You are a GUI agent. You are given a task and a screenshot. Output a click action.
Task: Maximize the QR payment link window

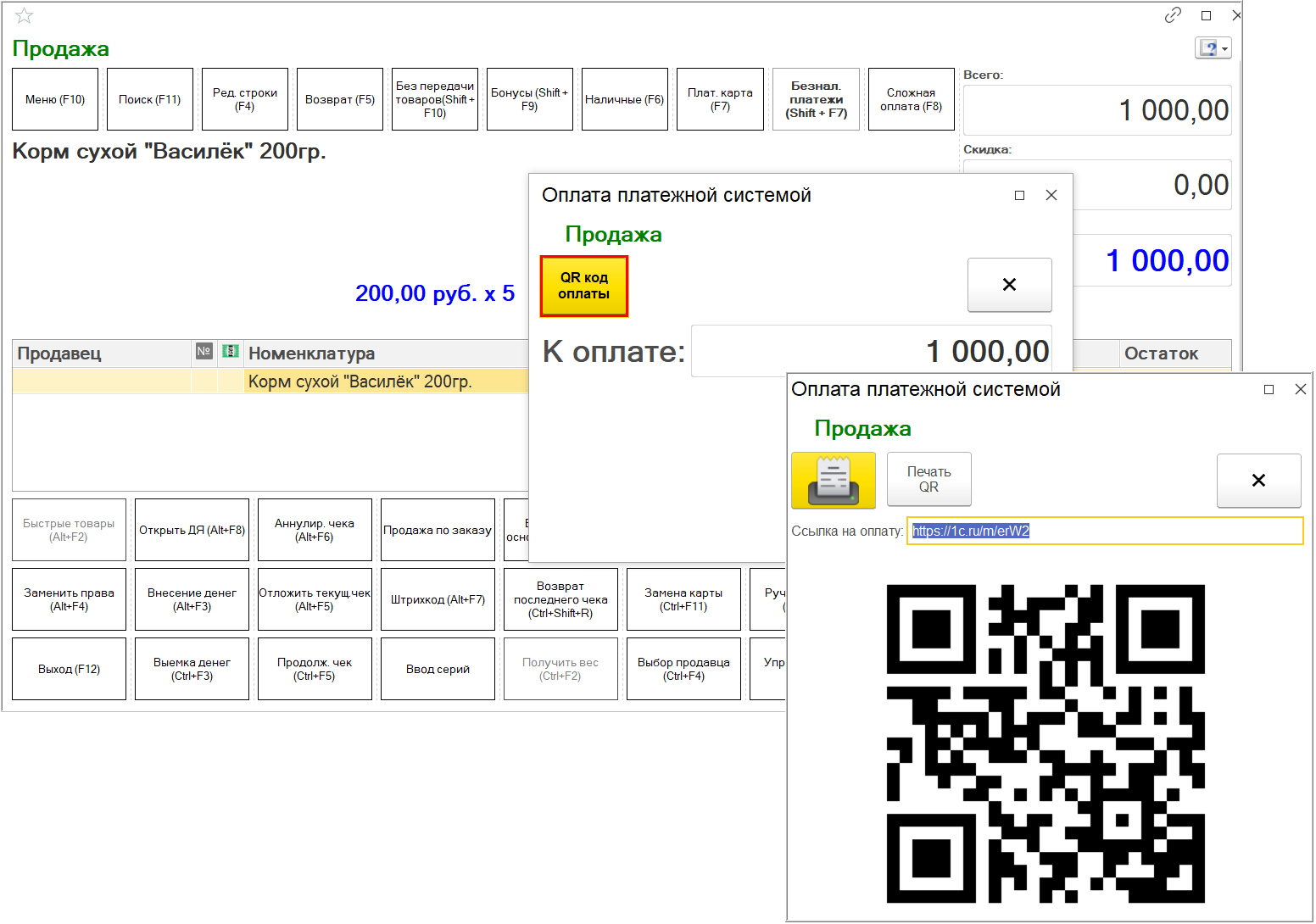click(x=1269, y=390)
